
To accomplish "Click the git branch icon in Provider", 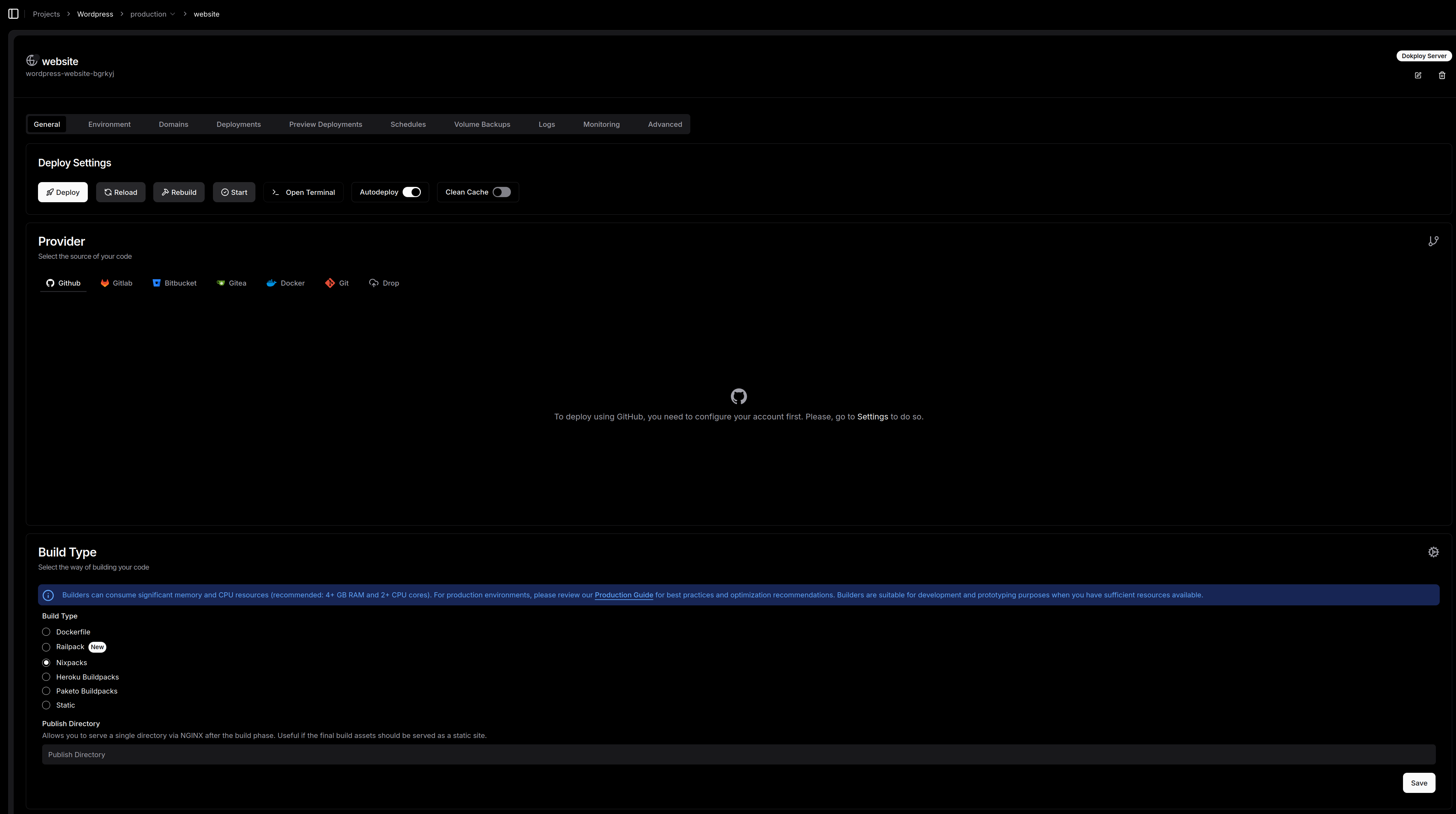I will pos(1433,242).
